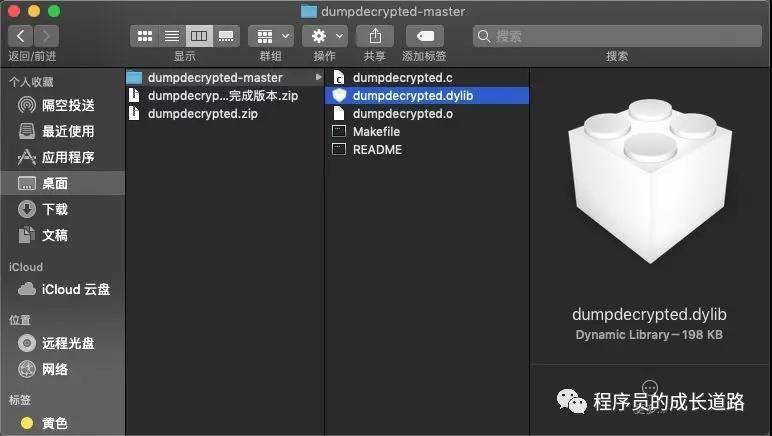The width and height of the screenshot is (772, 436).
Task: Select AirDrop 隔空投送 in sidebar
Action: (63, 105)
